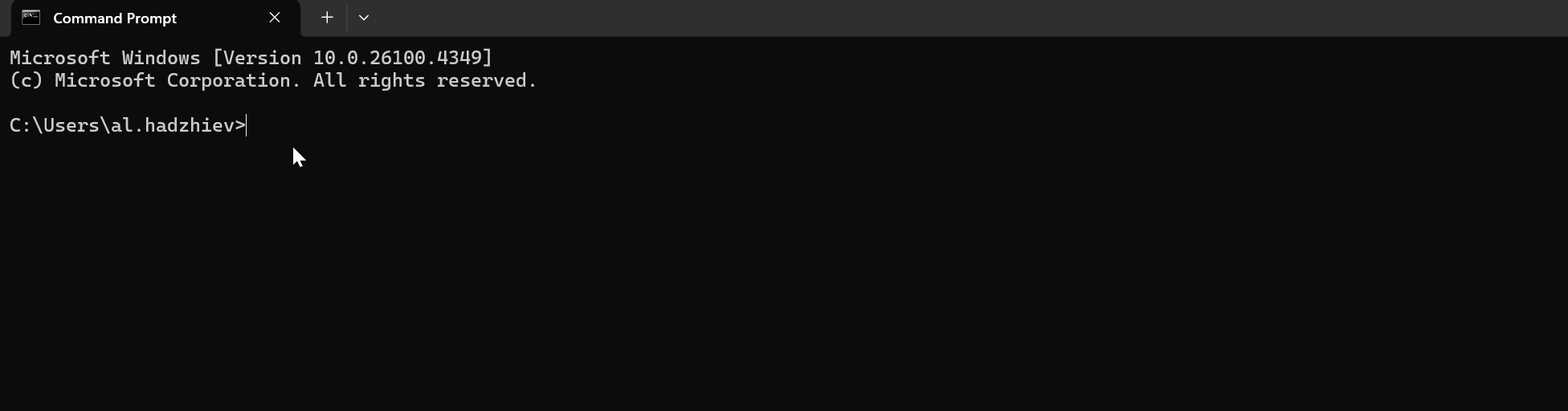The width and height of the screenshot is (1568, 411).
Task: Click the Microsoft Windows version line
Action: [251, 58]
